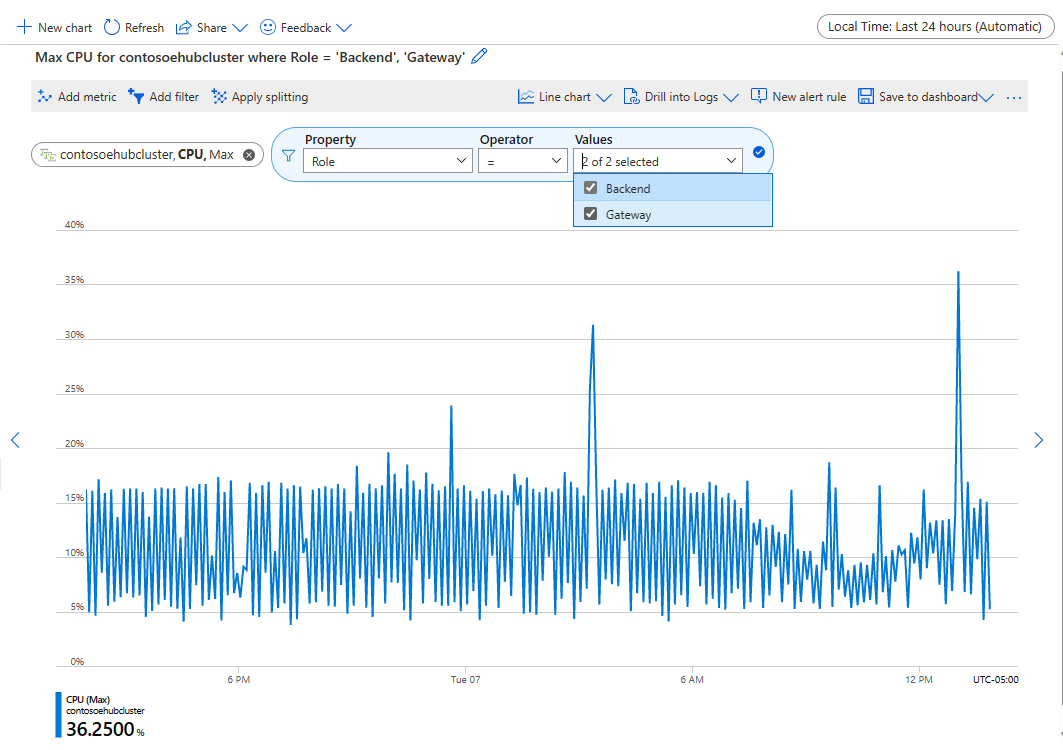Image resolution: width=1063 pixels, height=750 pixels.
Task: Click the filter funnel icon
Action: coord(288,155)
